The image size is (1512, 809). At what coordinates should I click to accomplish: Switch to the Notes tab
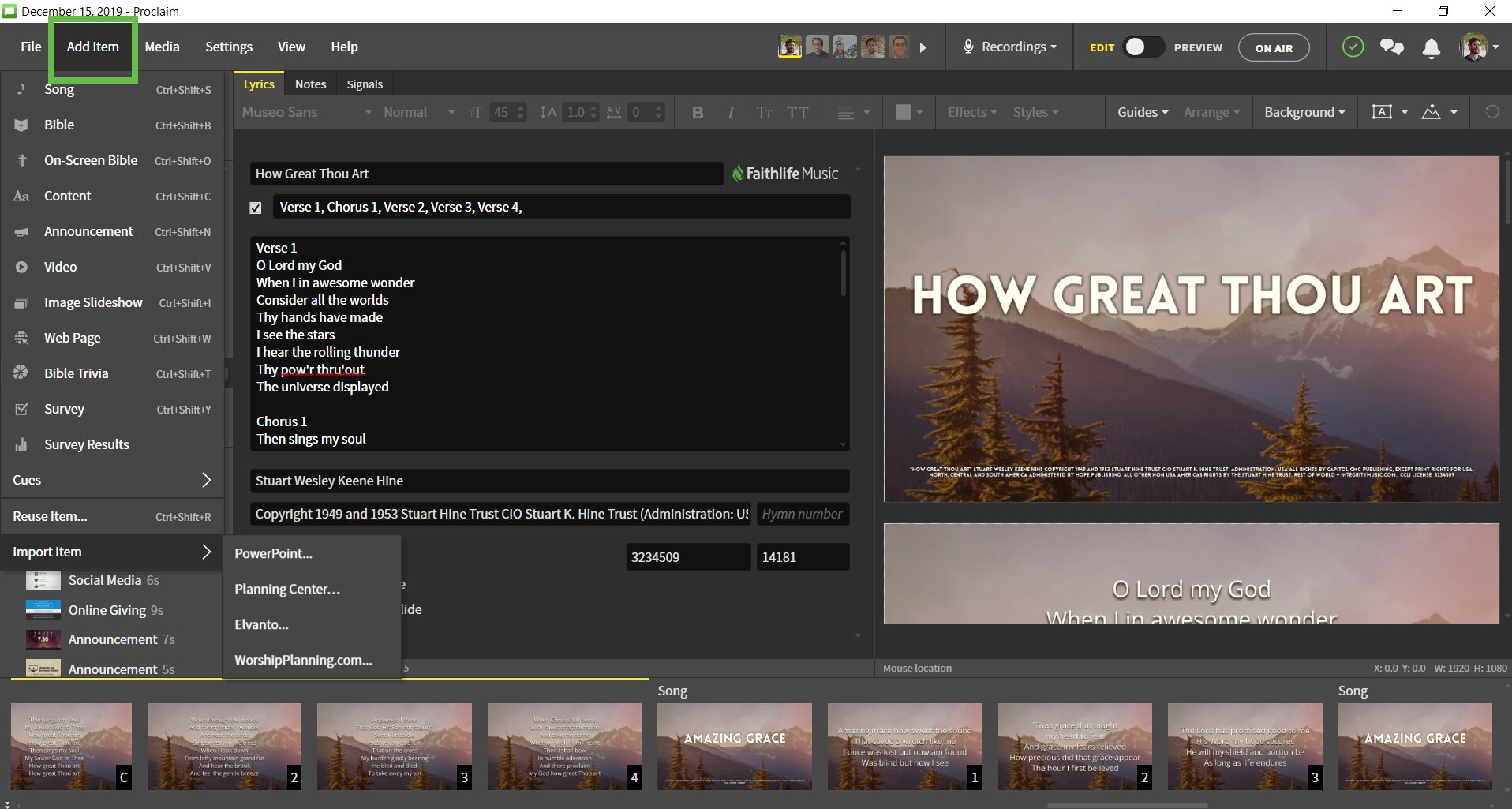point(310,84)
